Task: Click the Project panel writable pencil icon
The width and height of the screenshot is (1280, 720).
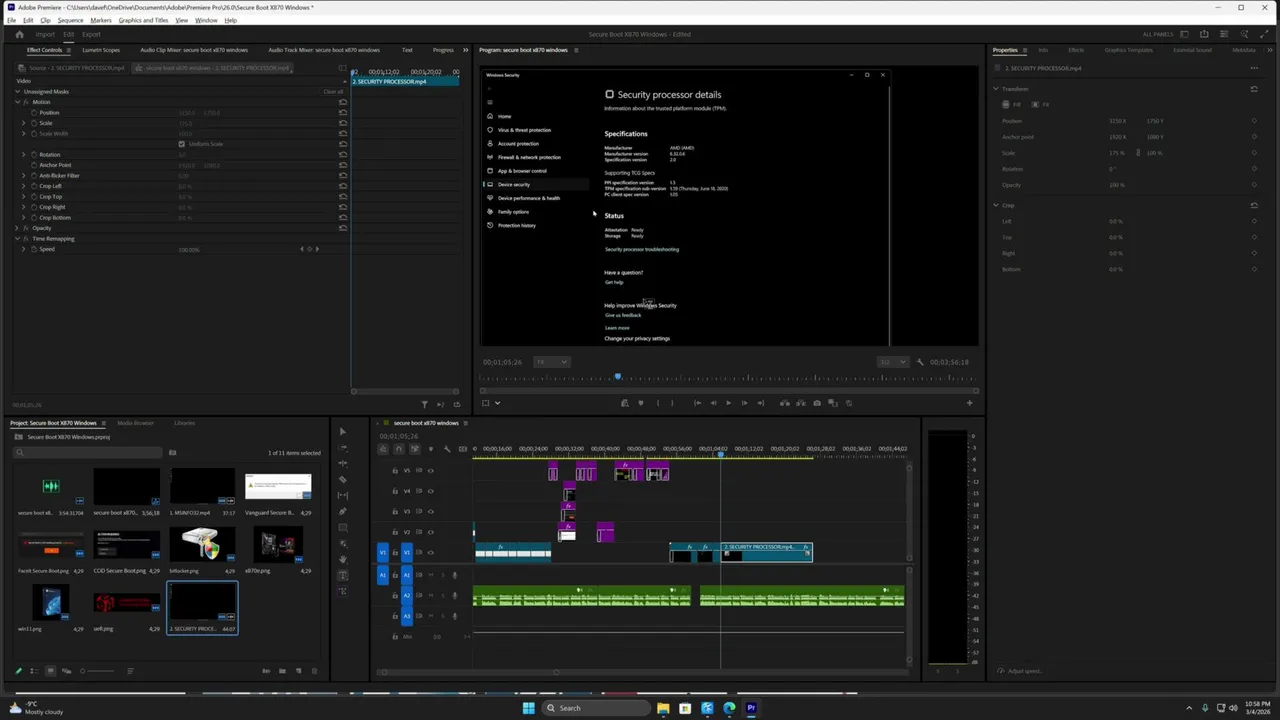Action: pyautogui.click(x=18, y=671)
